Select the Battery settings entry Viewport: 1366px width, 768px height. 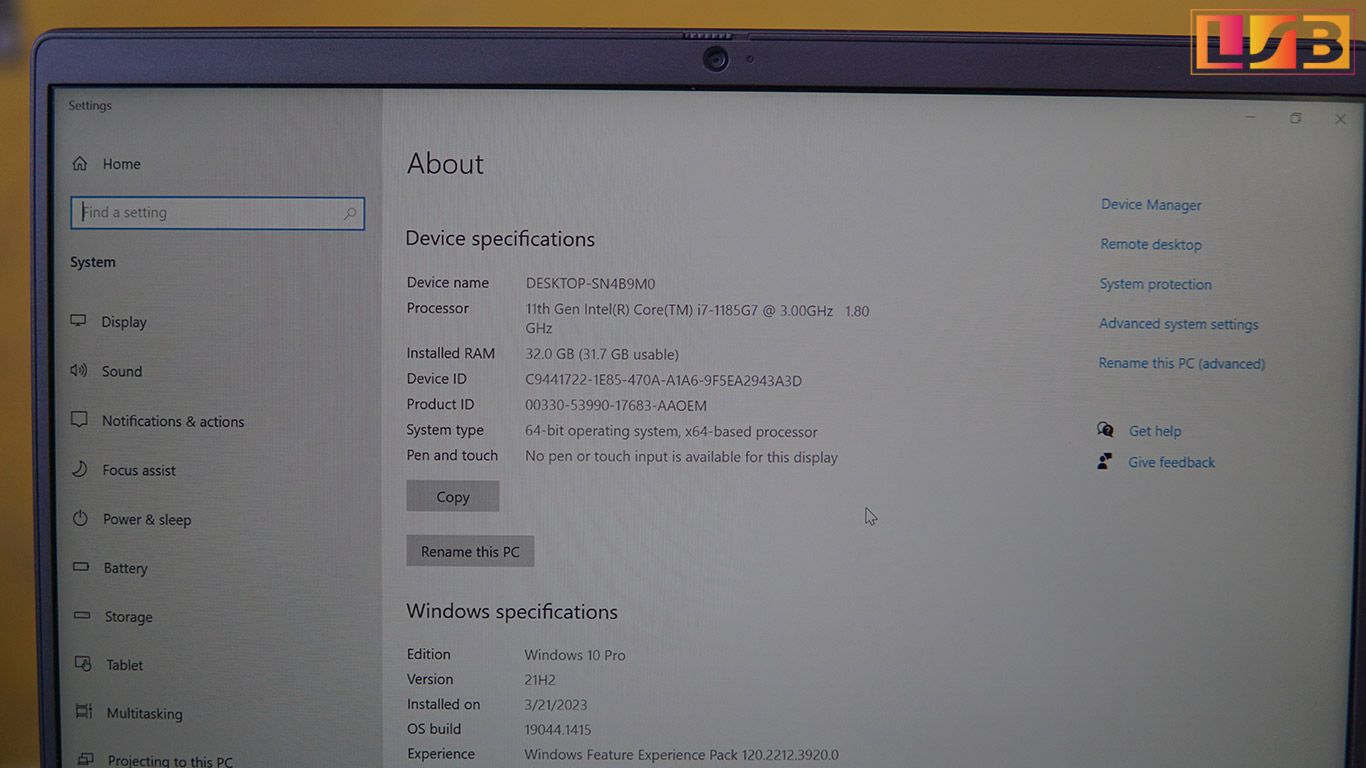tap(126, 568)
